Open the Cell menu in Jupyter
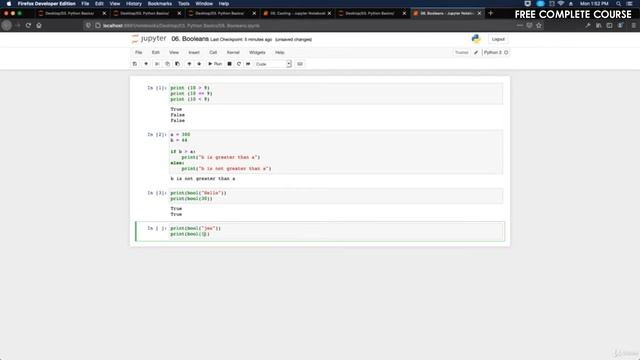 tap(213, 53)
